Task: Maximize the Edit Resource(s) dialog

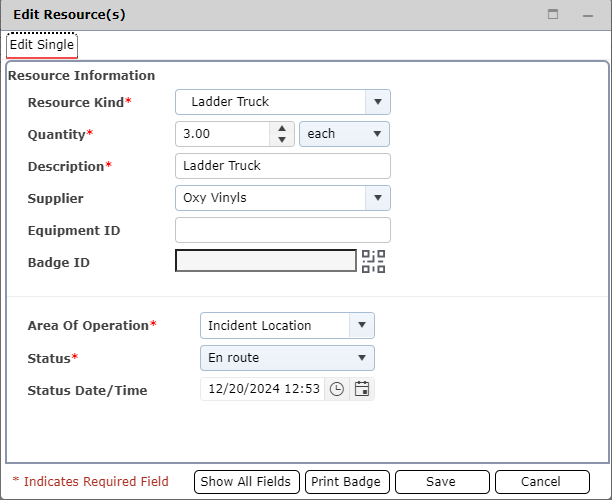Action: 553,14
